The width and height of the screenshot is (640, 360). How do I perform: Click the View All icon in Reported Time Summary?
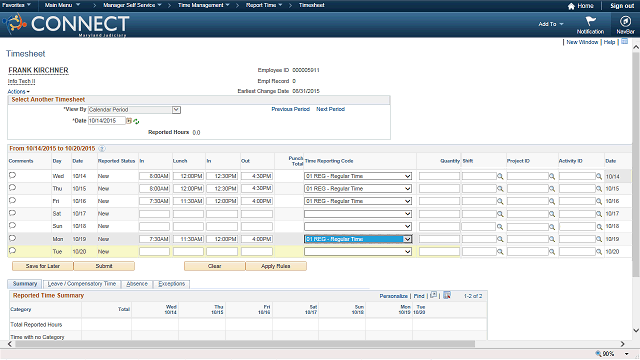433,295
